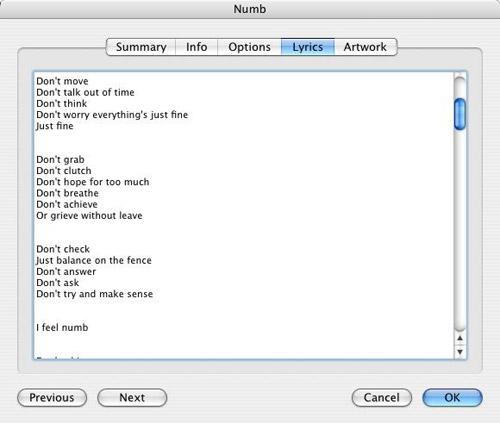Screen dimensions: 500x423
Task: Click the lyrics scrollbar thumb
Action: pyautogui.click(x=460, y=114)
